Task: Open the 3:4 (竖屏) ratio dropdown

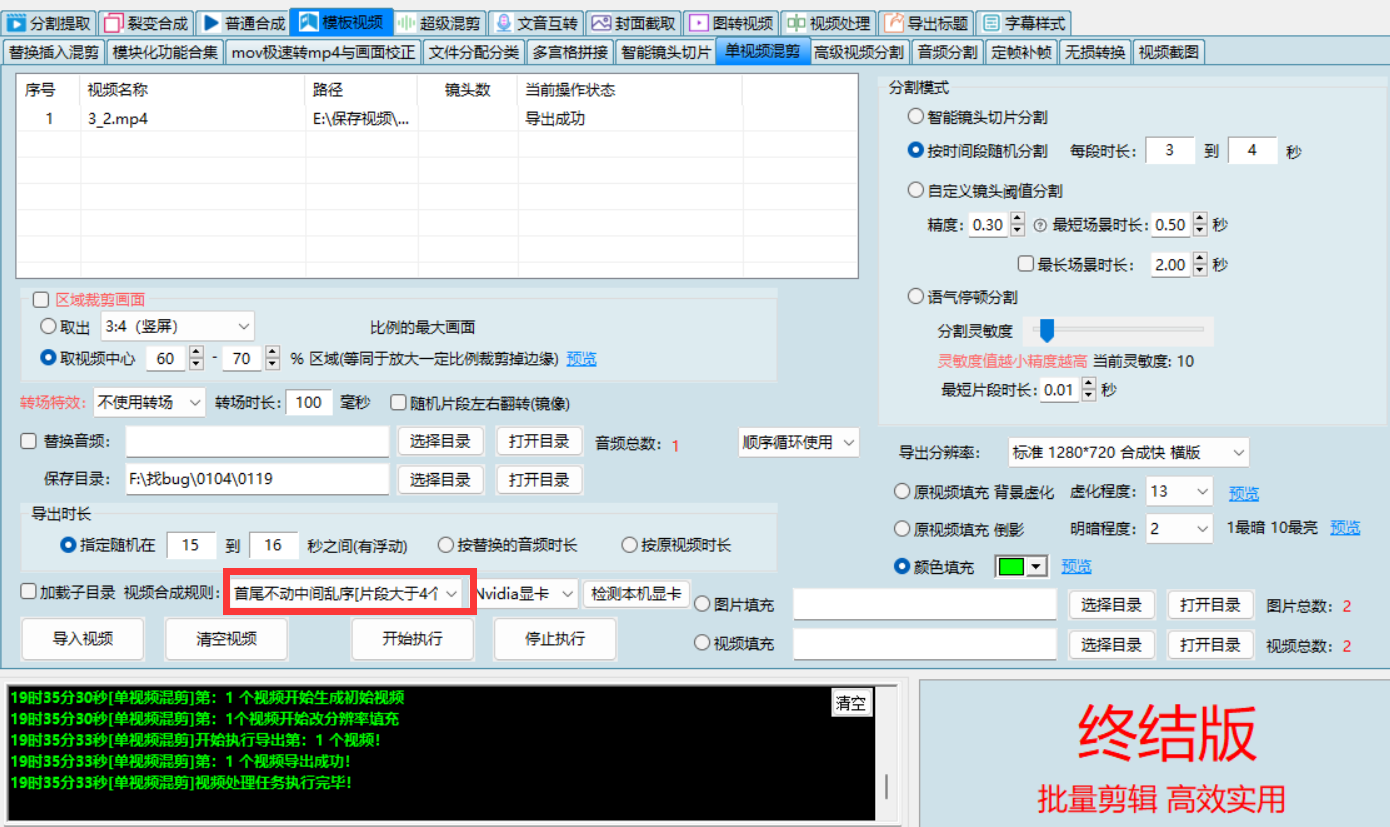Action: [176, 326]
